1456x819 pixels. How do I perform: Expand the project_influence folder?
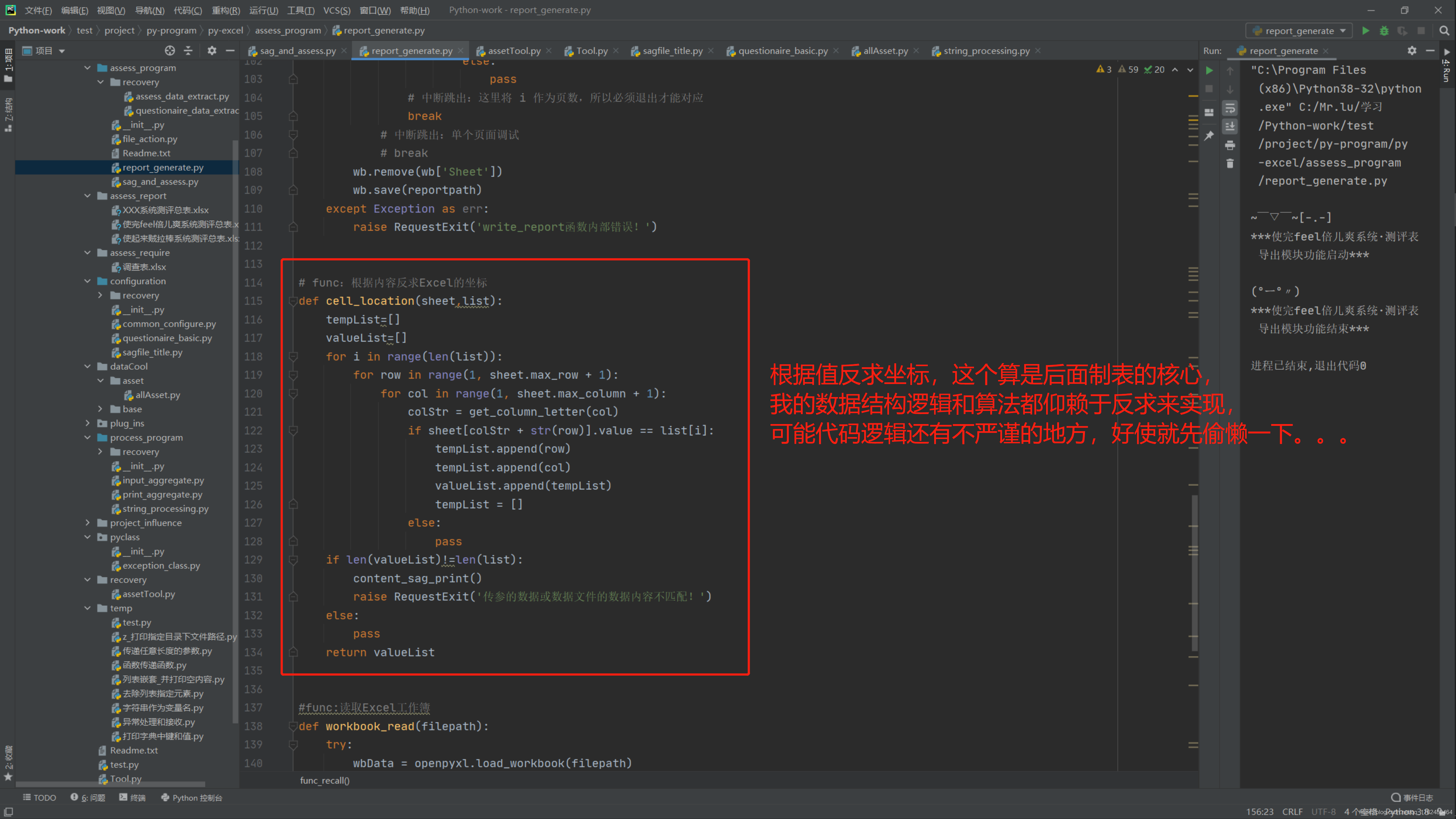tap(87, 523)
